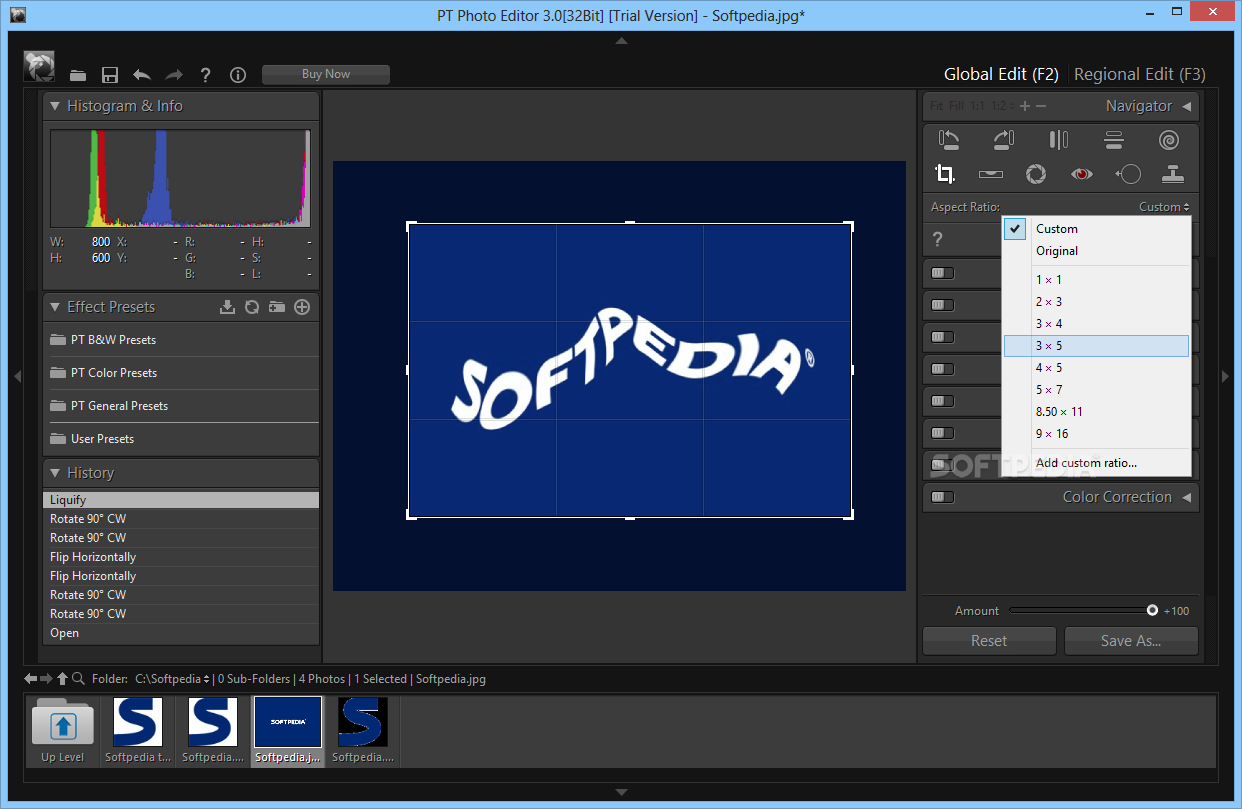Click 1:1 zoom in the Navigator bar
Viewport: 1242px width, 809px height.
point(978,106)
